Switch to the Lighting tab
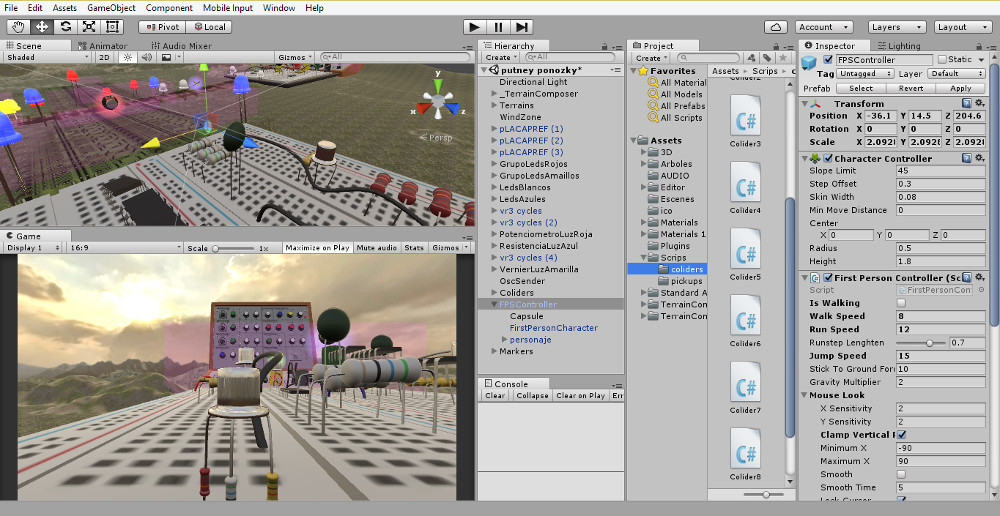The width and height of the screenshot is (1000, 516). point(899,46)
